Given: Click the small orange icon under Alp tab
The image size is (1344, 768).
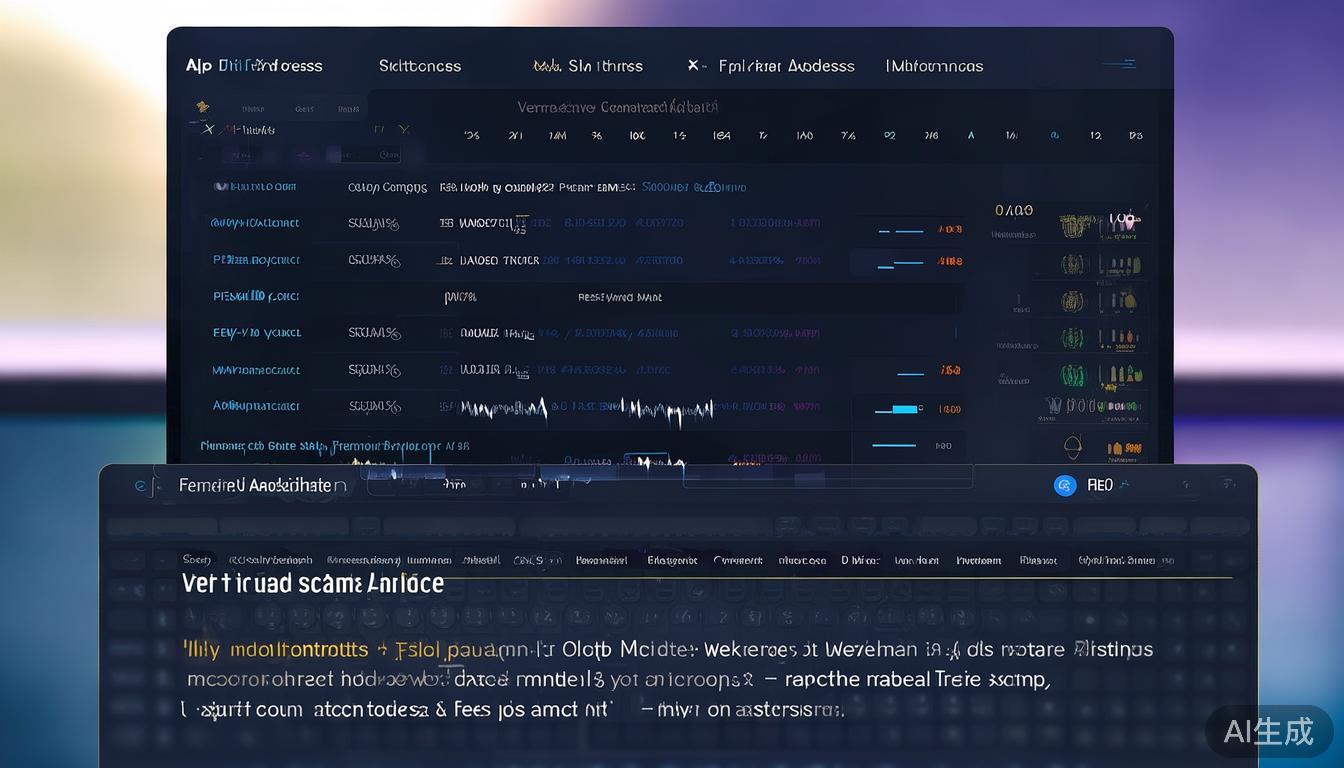Looking at the screenshot, I should pyautogui.click(x=203, y=107).
